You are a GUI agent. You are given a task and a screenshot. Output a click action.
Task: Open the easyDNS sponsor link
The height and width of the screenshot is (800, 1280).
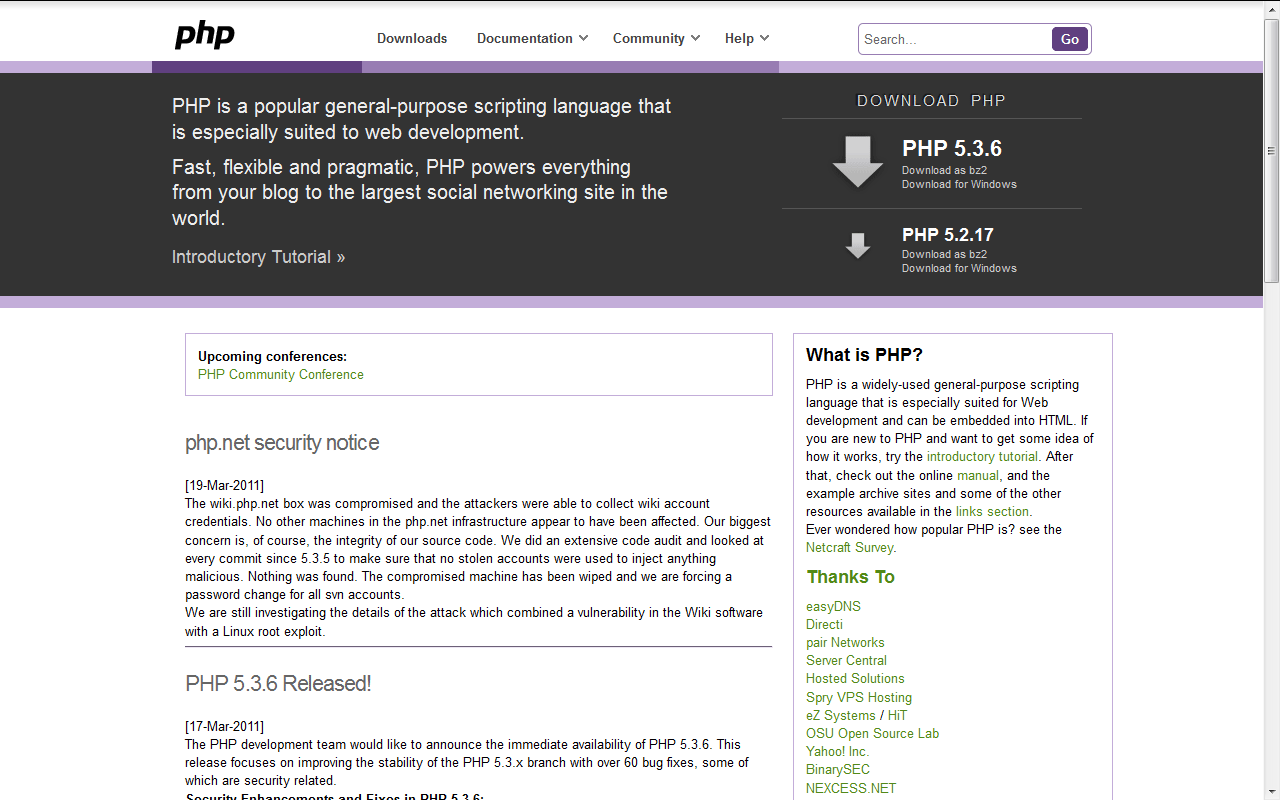pos(833,606)
